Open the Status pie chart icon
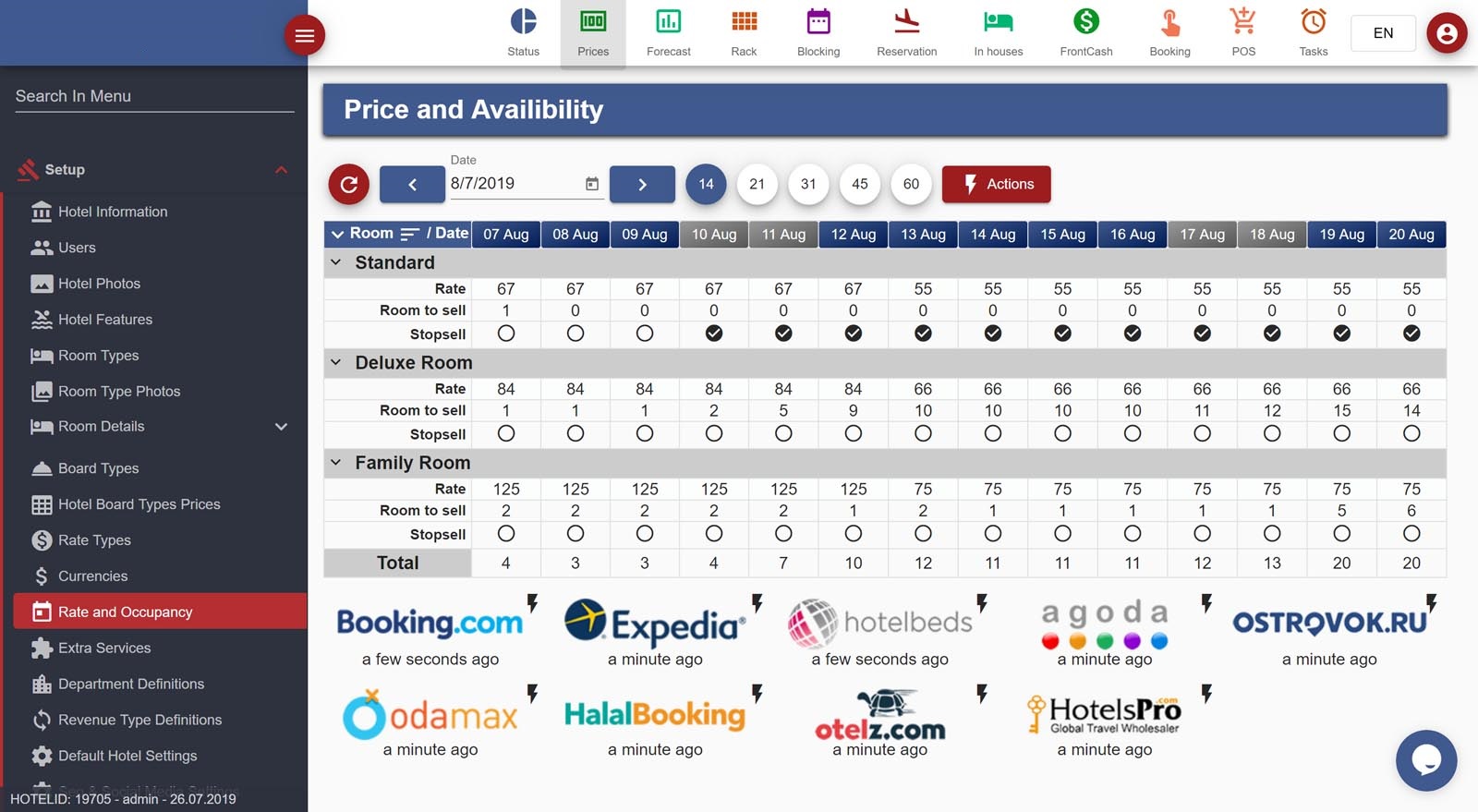The image size is (1478, 812). click(523, 21)
